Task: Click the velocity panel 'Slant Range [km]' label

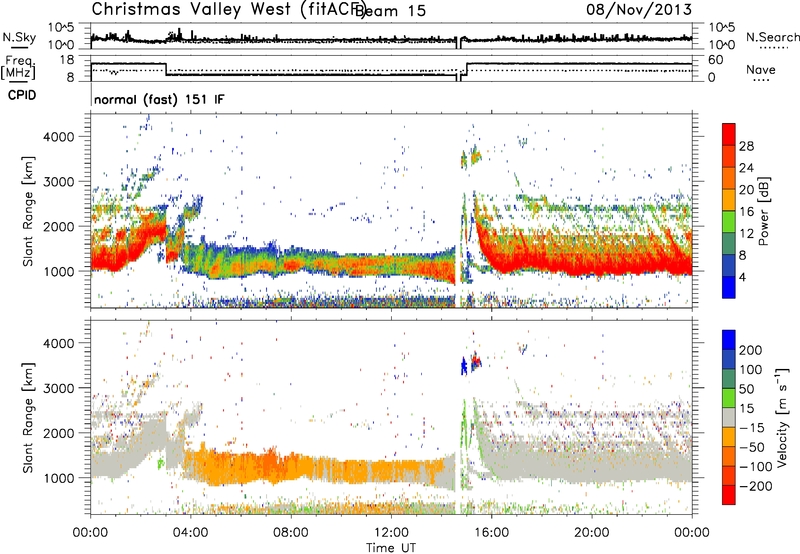Action: [x=28, y=417]
